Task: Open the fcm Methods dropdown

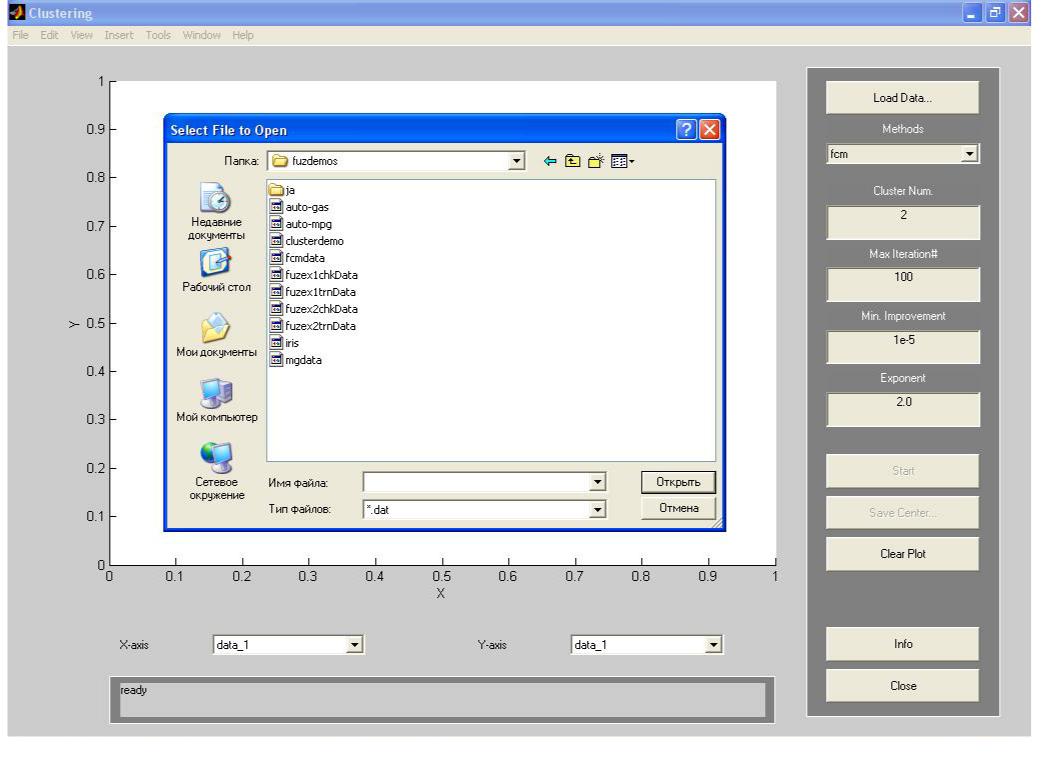Action: 969,154
